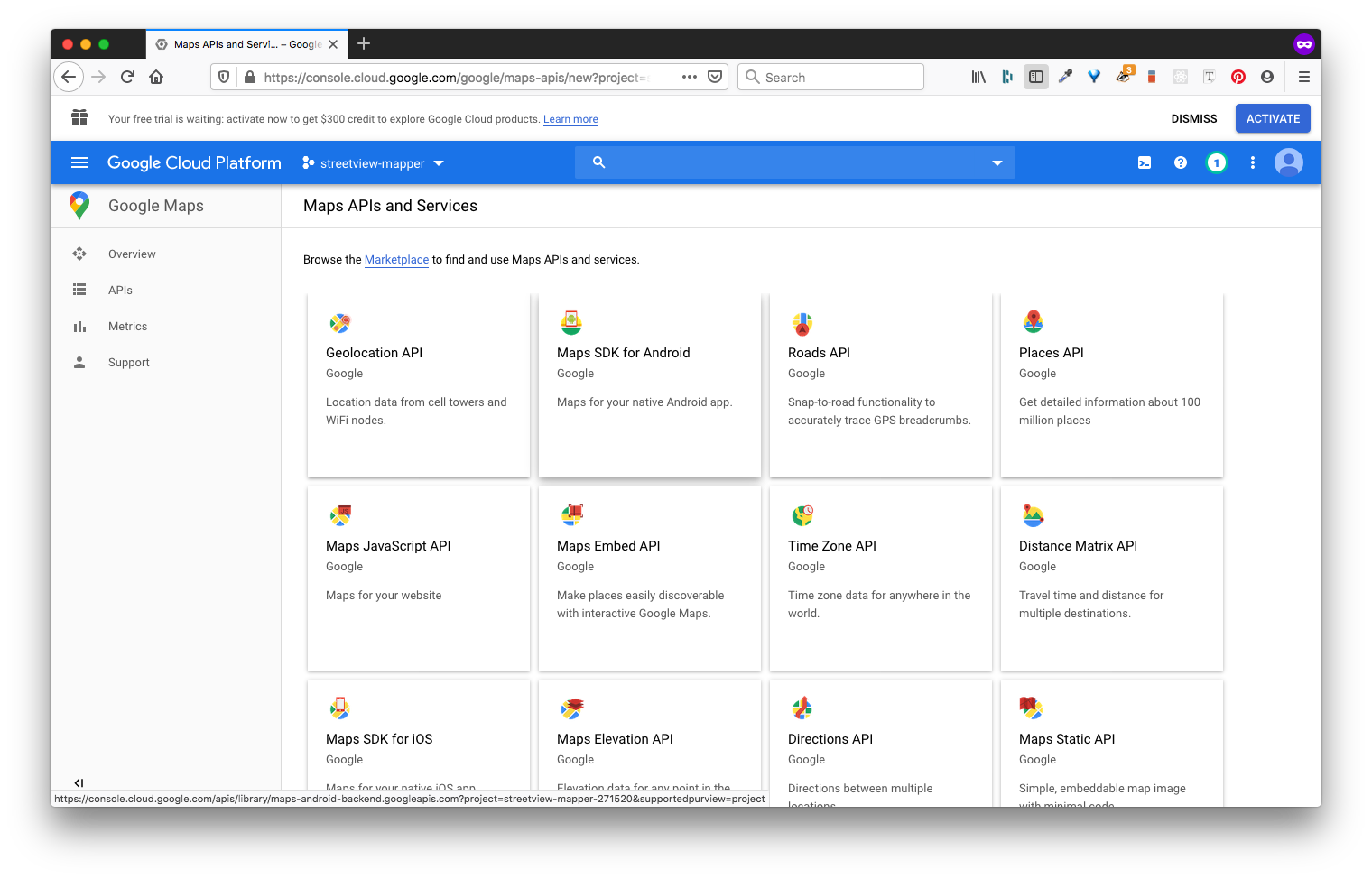The height and width of the screenshot is (879, 1372).
Task: Open the Firefox page actions ellipsis menu
Action: pos(690,78)
